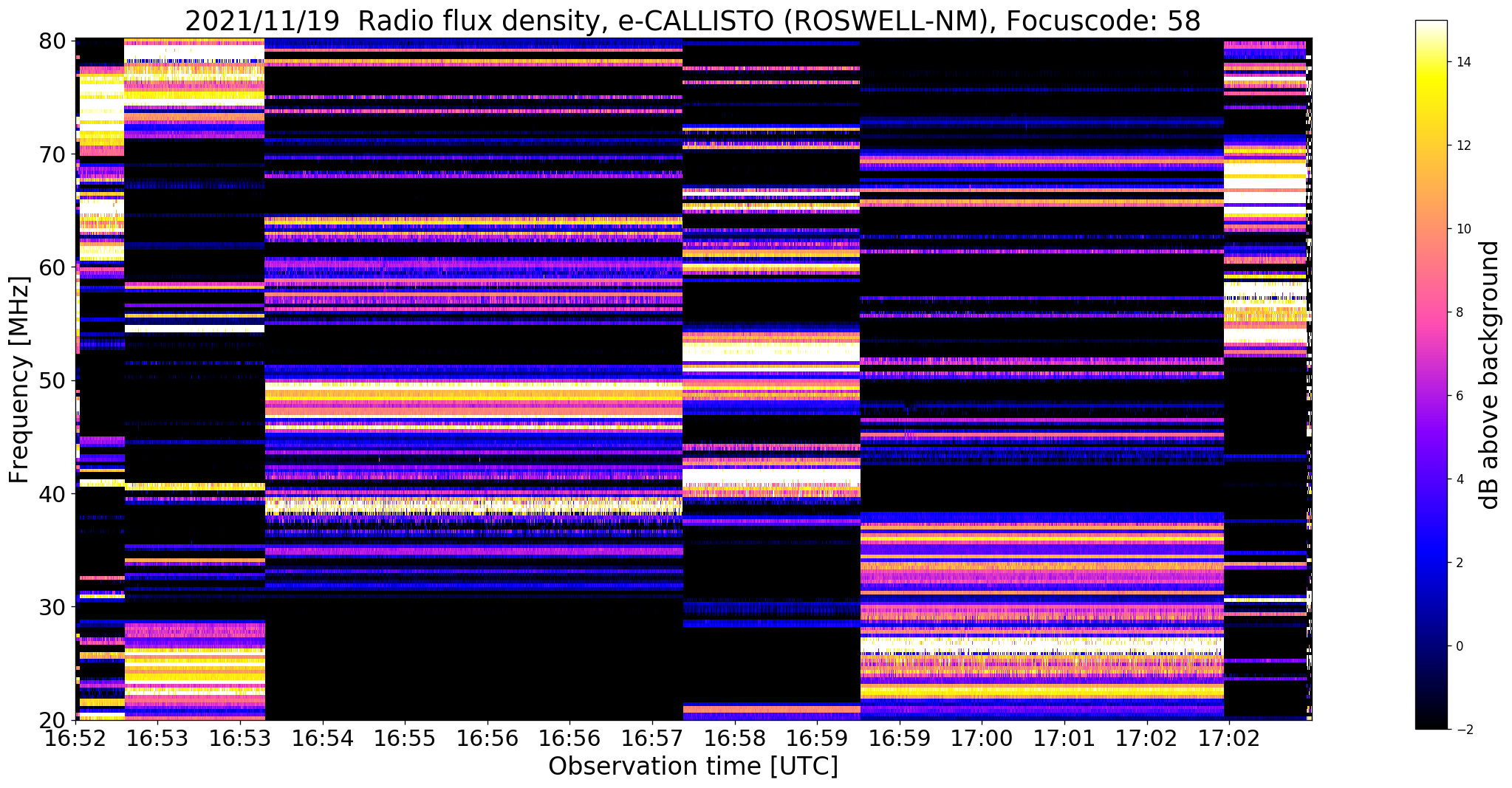Click the 80 tick on the frequency axis
Image resolution: width=1512 pixels, height=788 pixels.
52,41
